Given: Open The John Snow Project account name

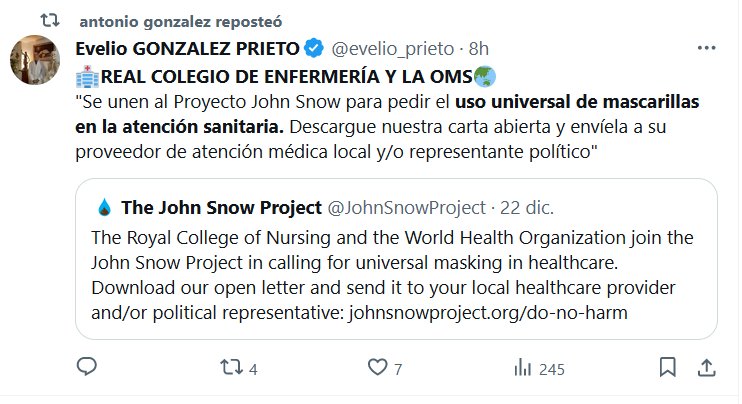Looking at the screenshot, I should [221, 208].
